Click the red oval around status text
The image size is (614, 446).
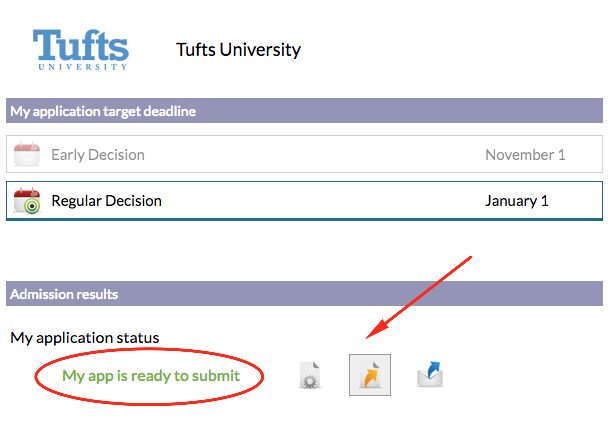[149, 376]
